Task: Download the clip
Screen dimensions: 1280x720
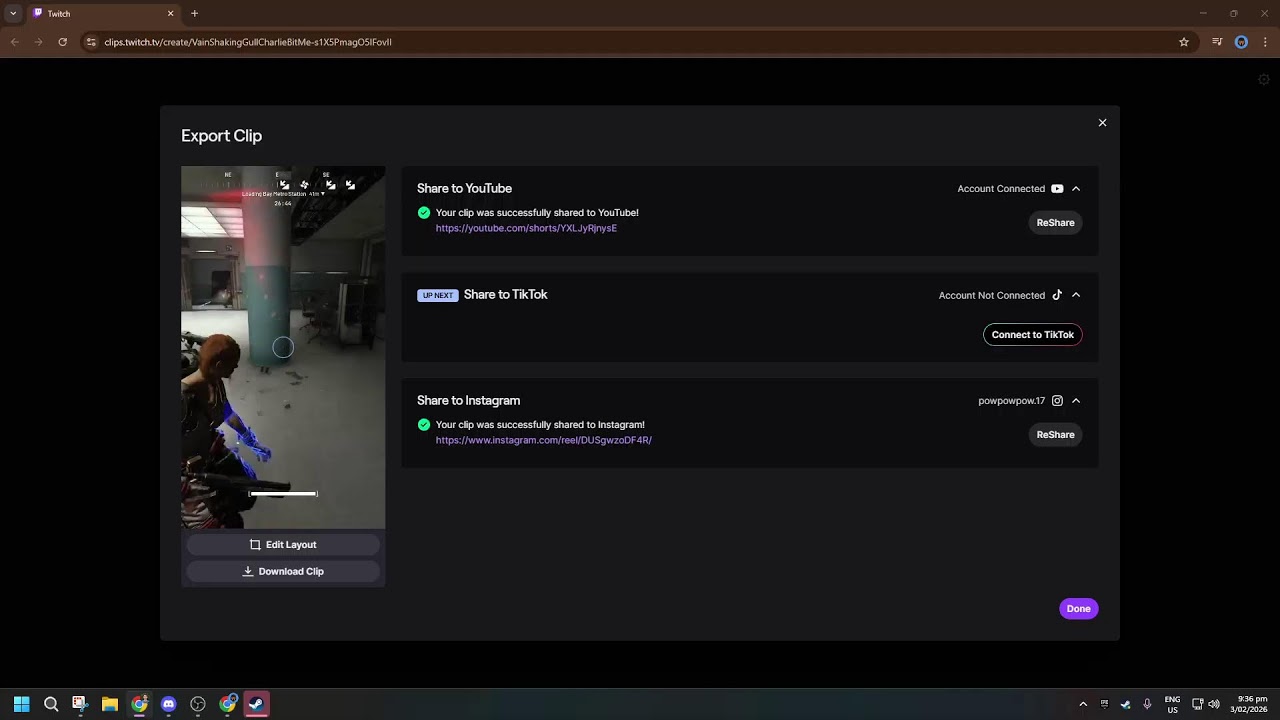Action: click(283, 572)
